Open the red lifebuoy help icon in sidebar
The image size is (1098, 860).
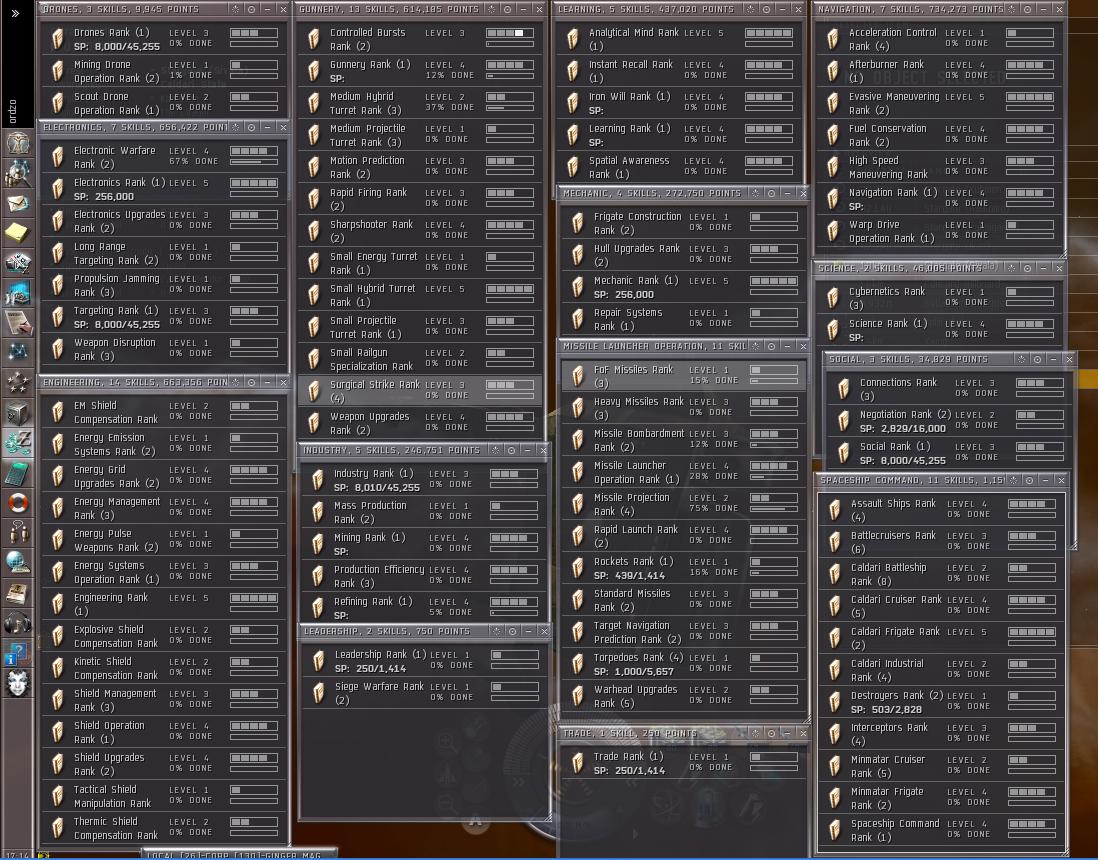pyautogui.click(x=18, y=503)
